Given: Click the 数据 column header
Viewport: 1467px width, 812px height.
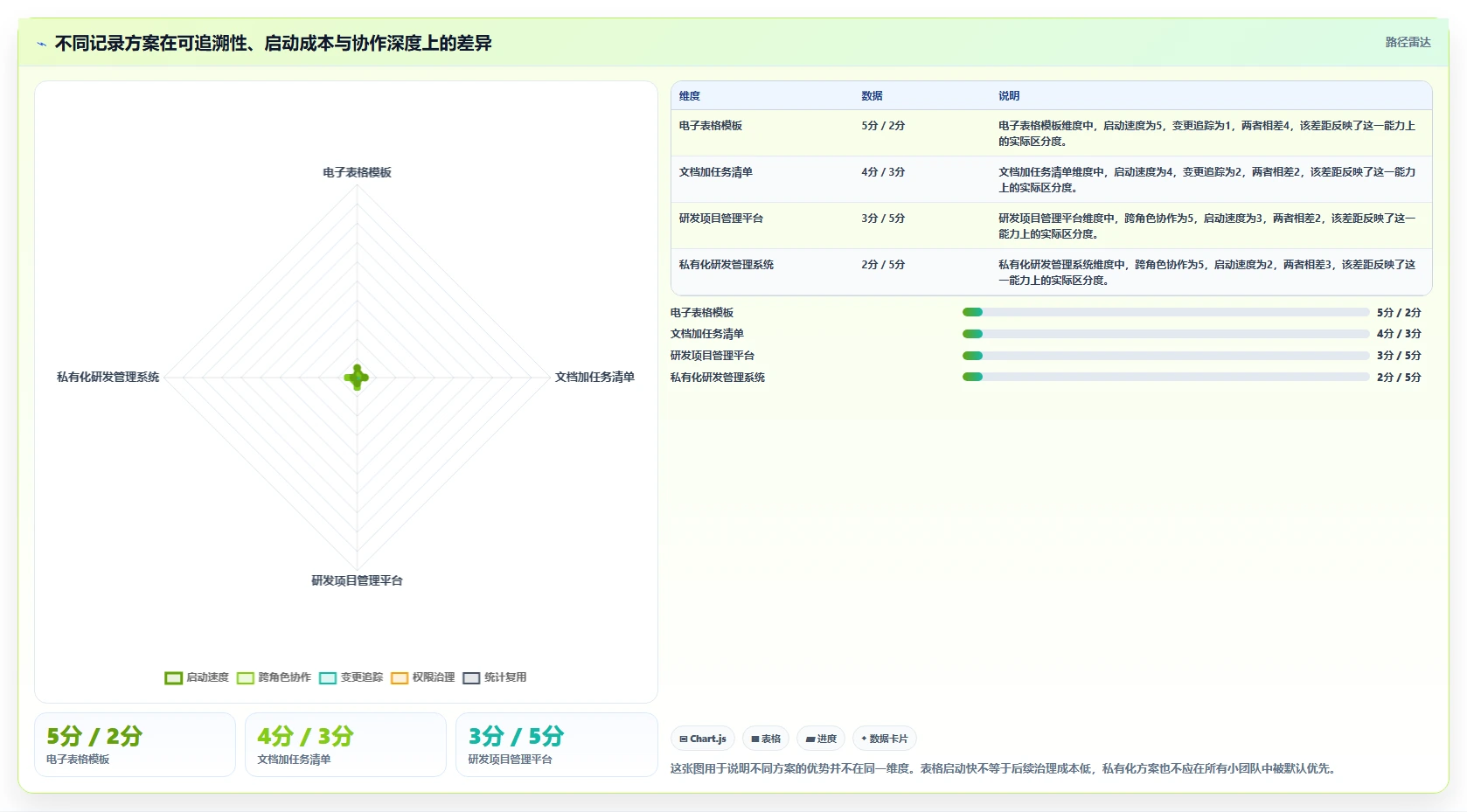Looking at the screenshot, I should tap(872, 96).
